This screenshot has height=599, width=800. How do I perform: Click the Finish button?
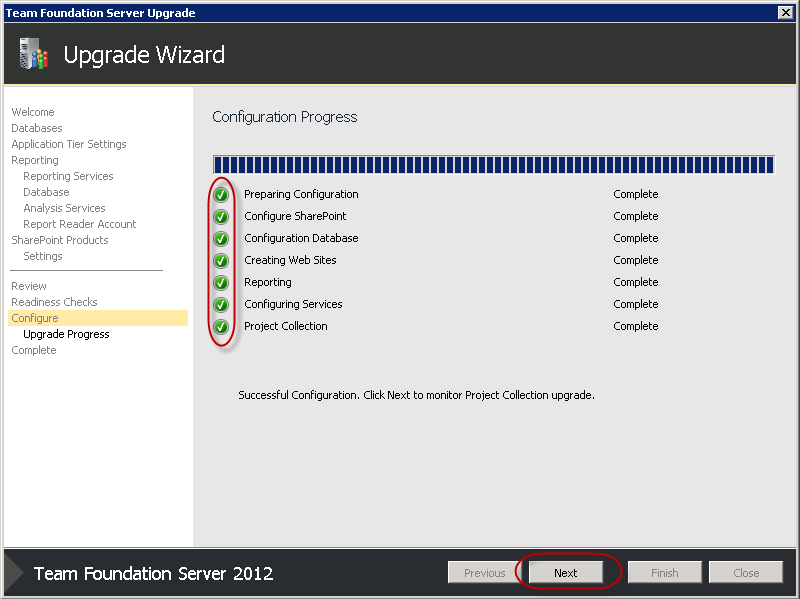(664, 572)
